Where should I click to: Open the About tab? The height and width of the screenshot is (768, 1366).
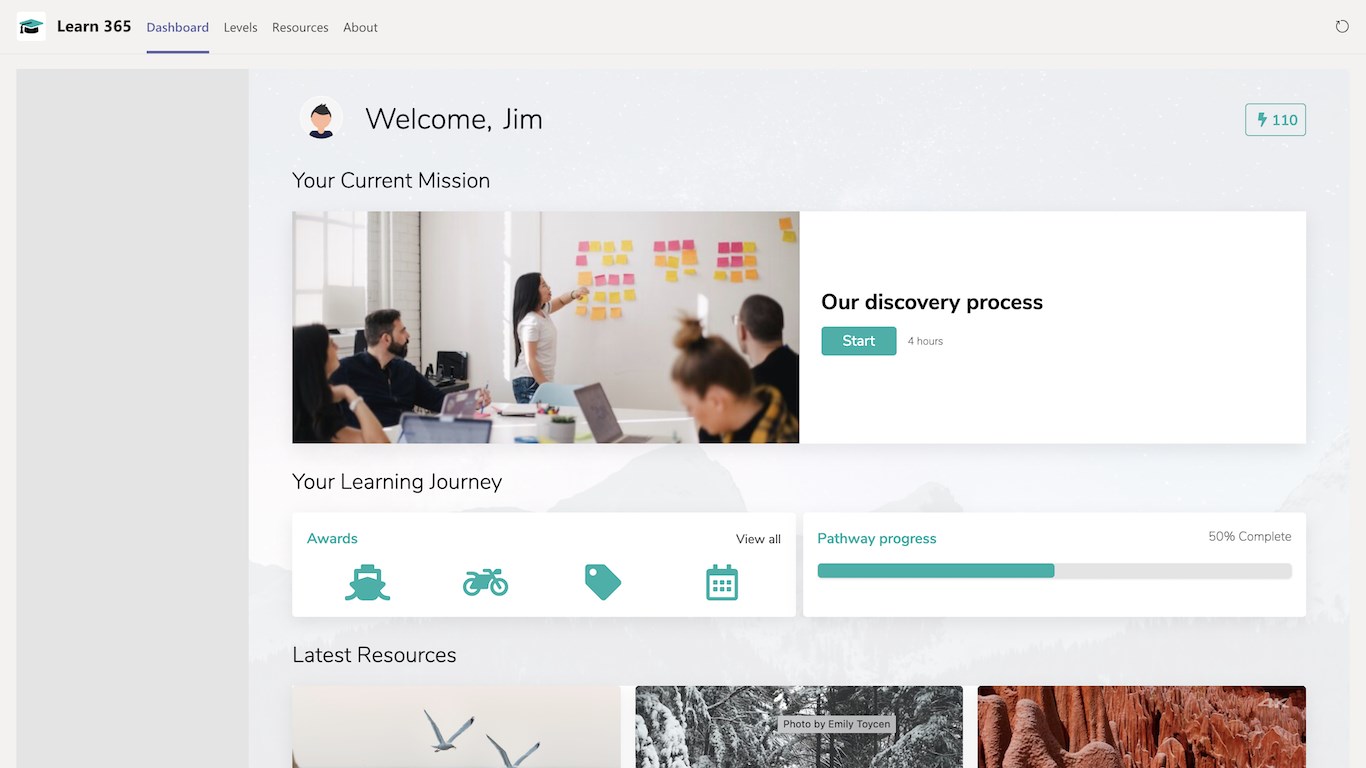(x=360, y=27)
